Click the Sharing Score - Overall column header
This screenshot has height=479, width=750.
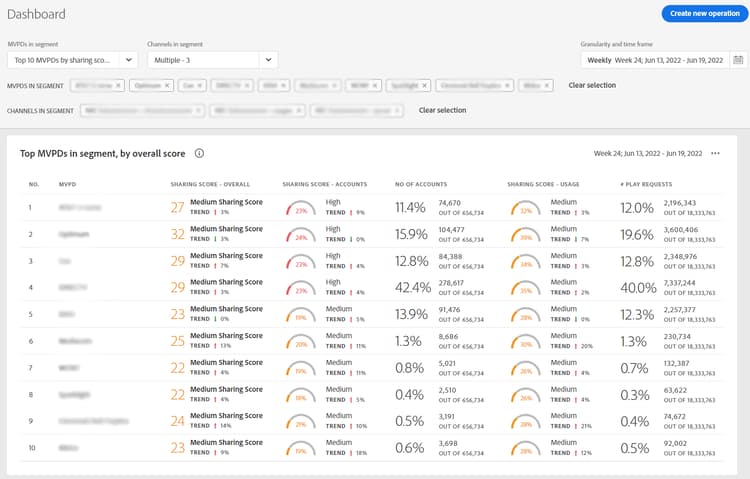pos(209,184)
